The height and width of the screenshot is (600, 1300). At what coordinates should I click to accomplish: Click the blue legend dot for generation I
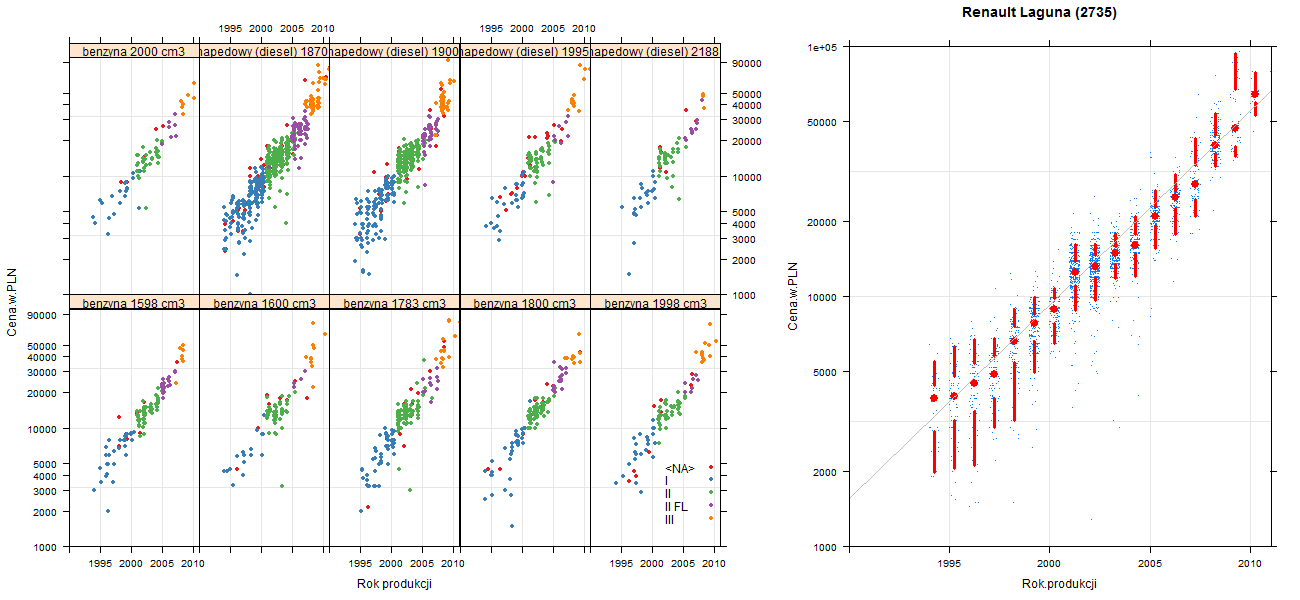coord(711,480)
